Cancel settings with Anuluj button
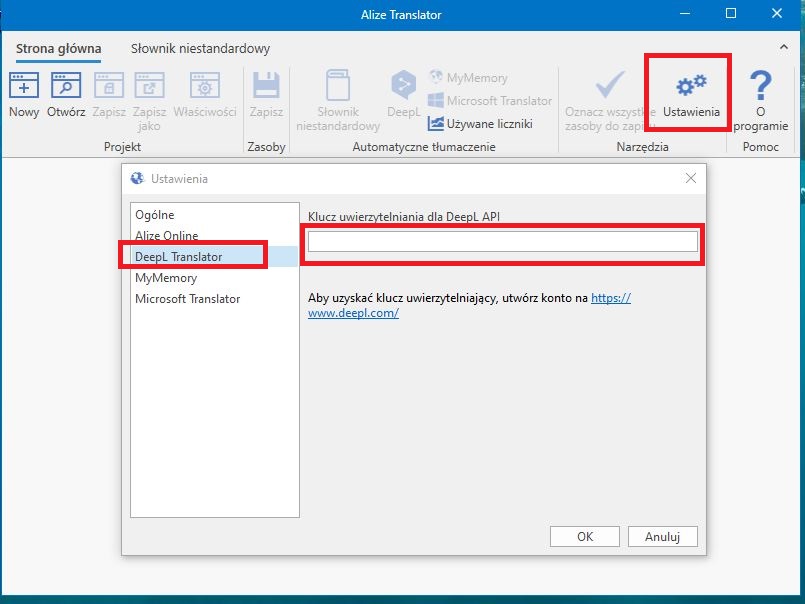This screenshot has width=805, height=604. pyautogui.click(x=662, y=537)
